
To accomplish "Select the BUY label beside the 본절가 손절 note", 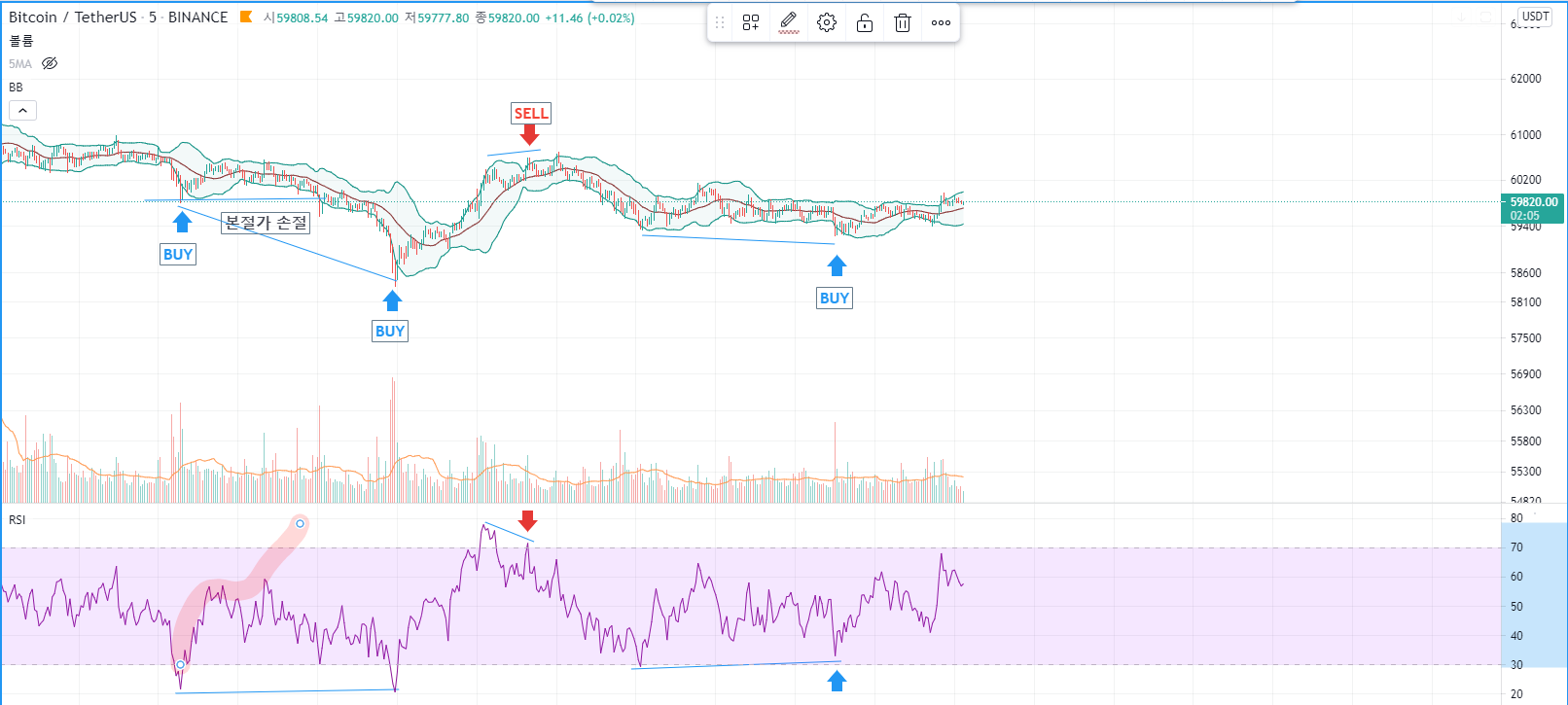I will click(178, 255).
